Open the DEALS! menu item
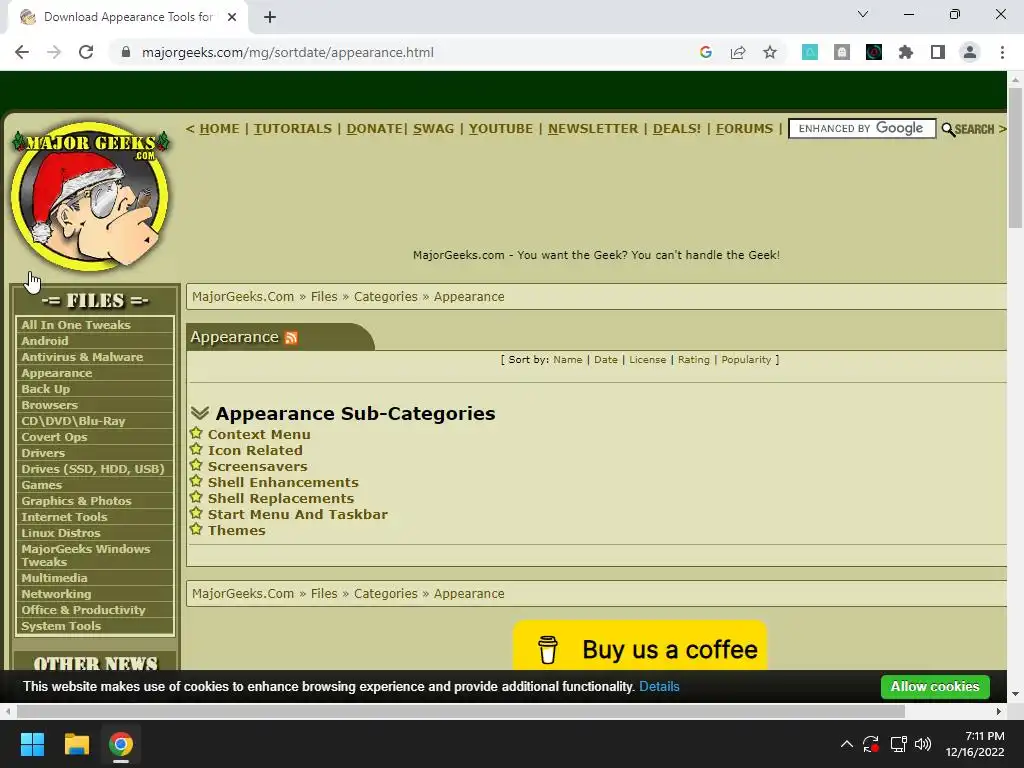This screenshot has width=1024, height=768. tap(677, 129)
